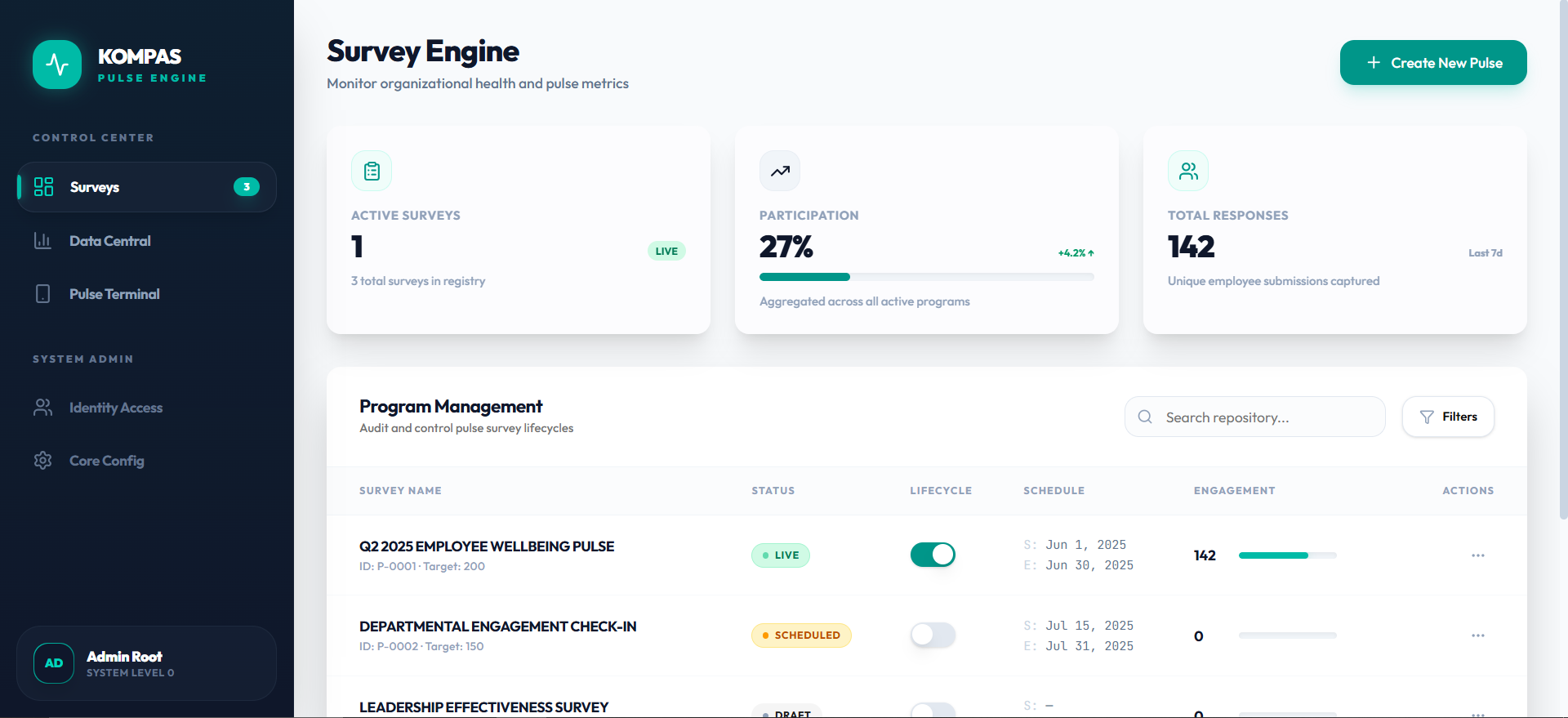Click the ACTIONS column header

[x=1468, y=491]
